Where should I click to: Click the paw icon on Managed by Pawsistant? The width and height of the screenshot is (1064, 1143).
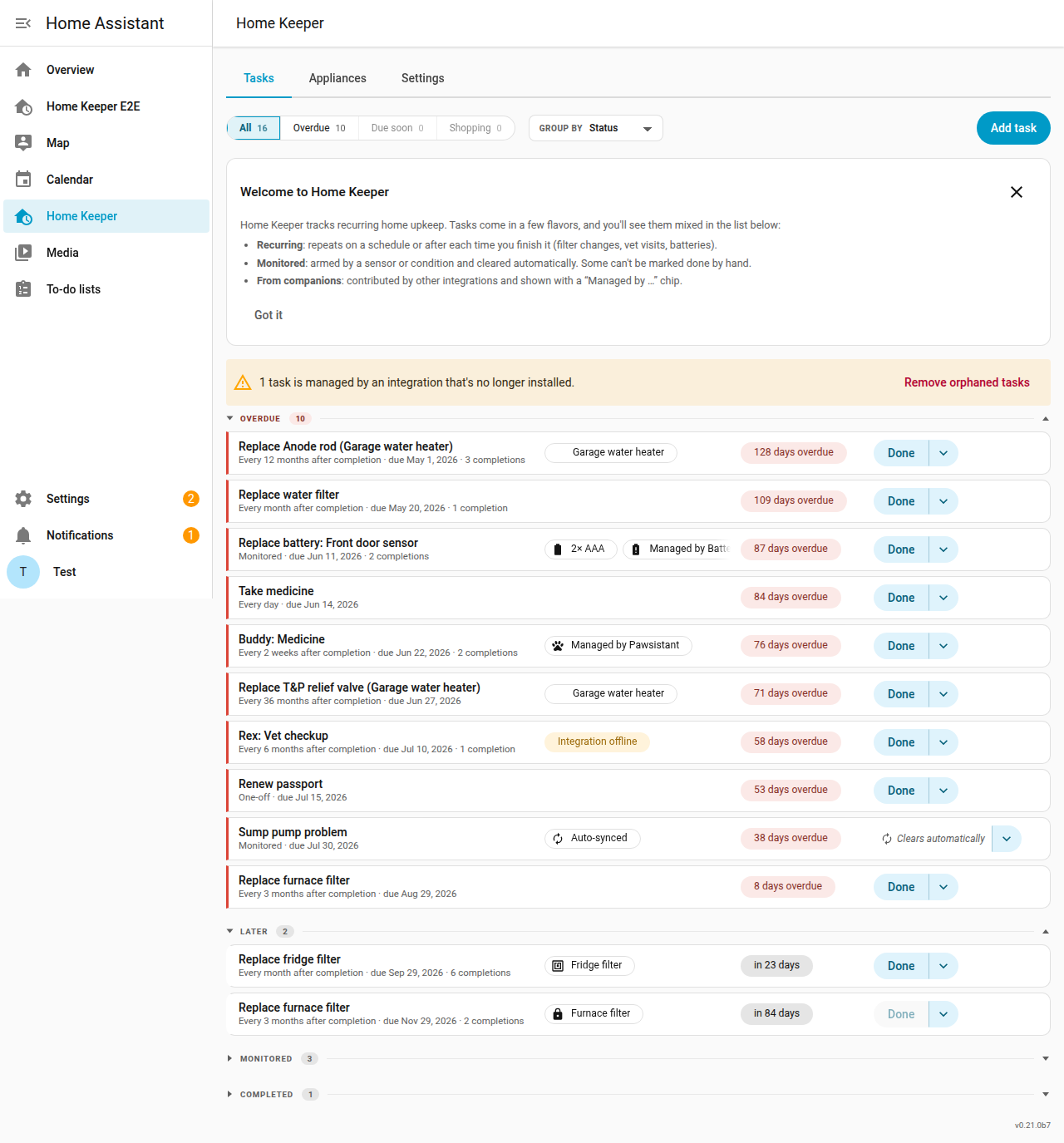click(x=558, y=646)
